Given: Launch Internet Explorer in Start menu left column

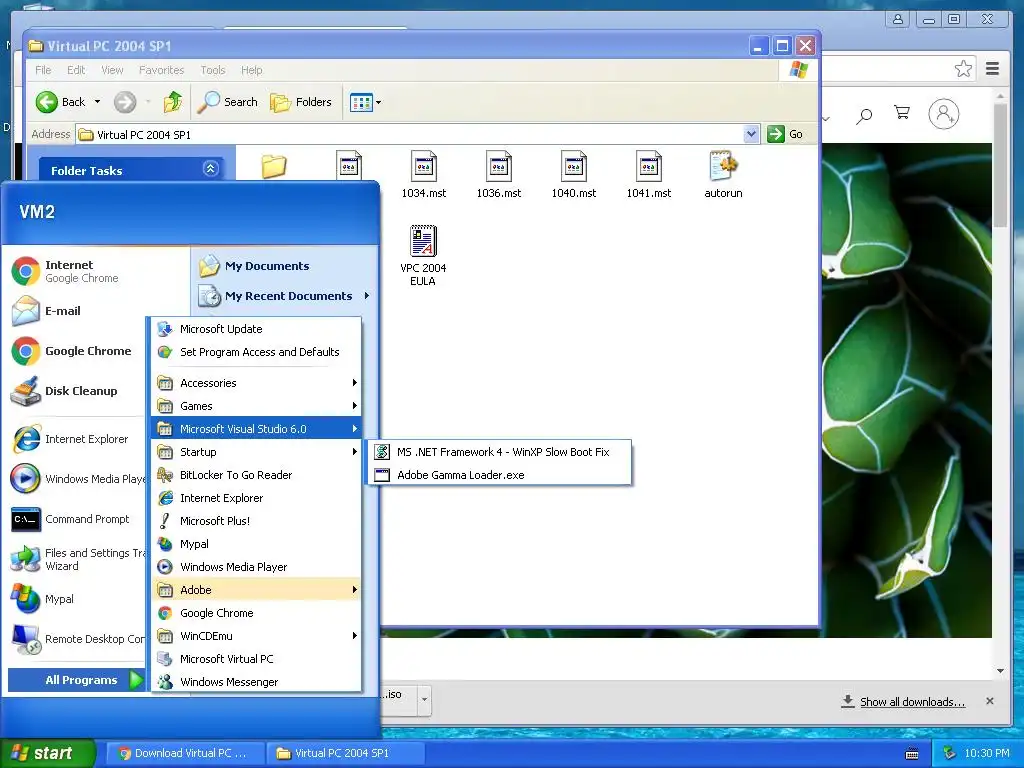Looking at the screenshot, I should [70, 439].
